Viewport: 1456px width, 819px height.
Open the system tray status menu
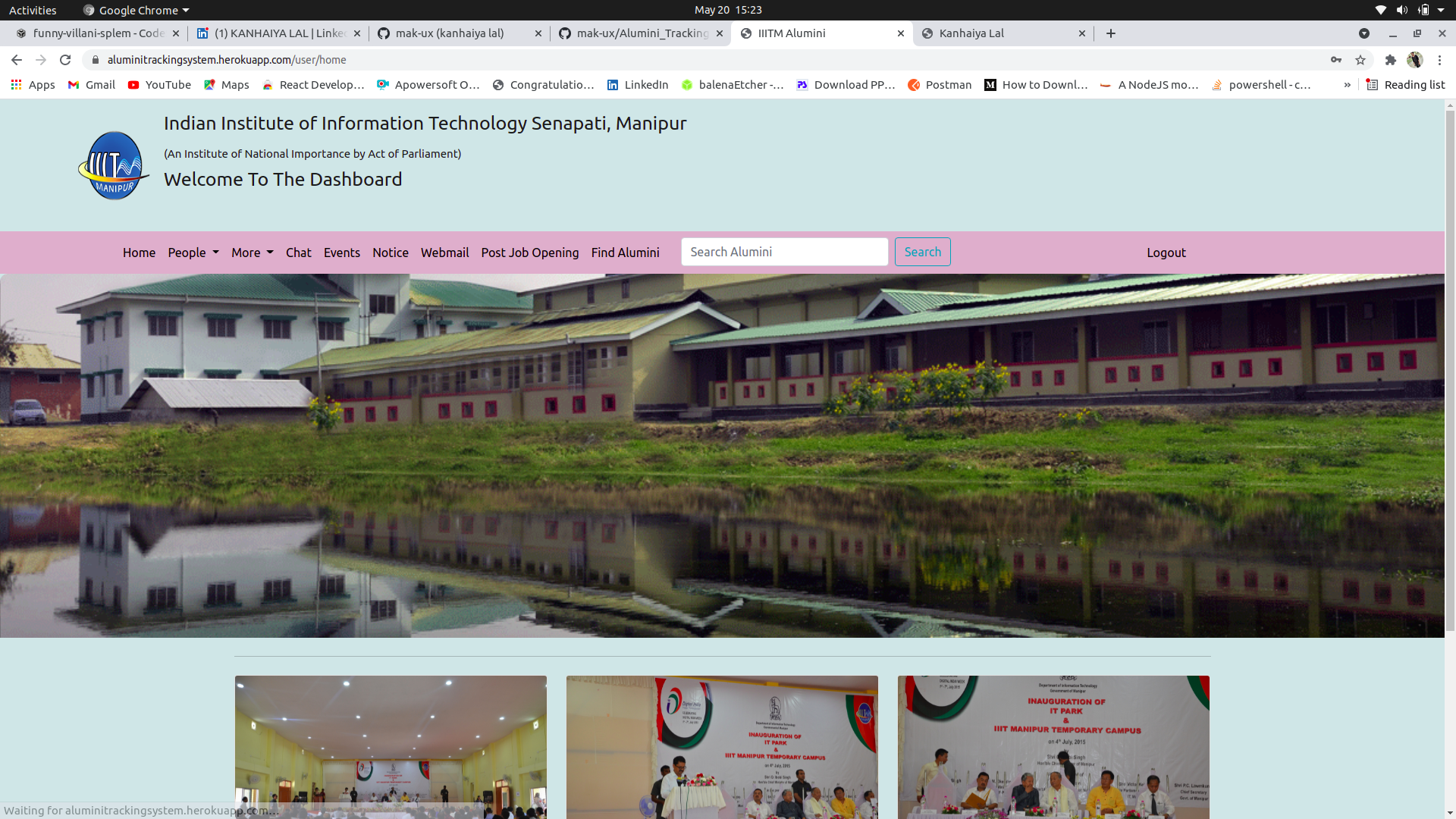pos(1410,10)
